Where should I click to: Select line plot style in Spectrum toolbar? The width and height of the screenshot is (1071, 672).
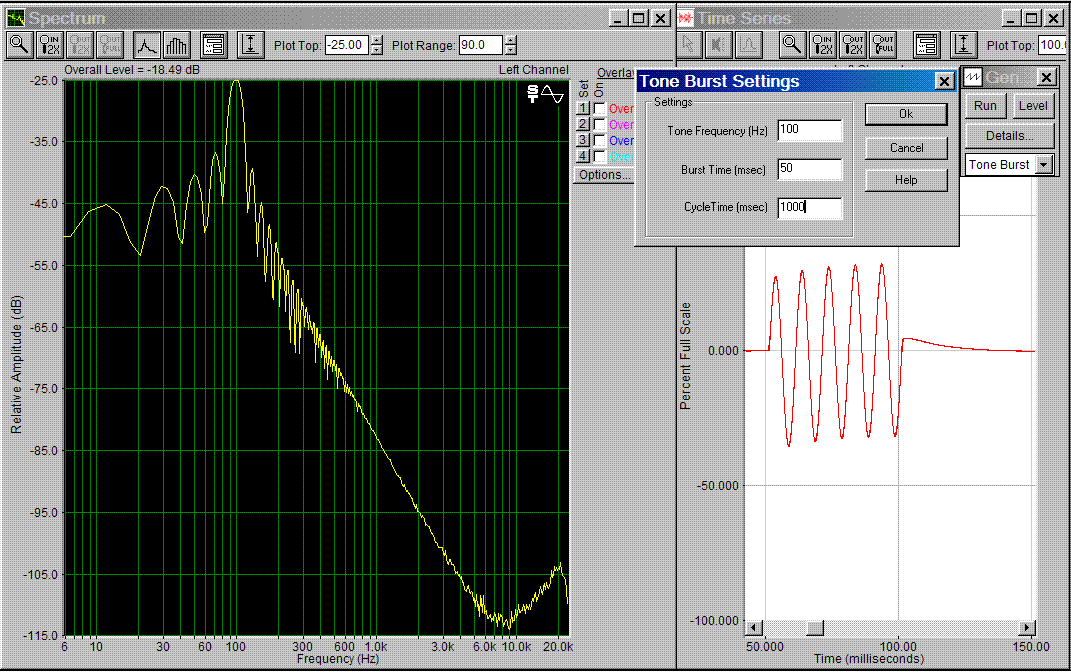click(x=147, y=45)
